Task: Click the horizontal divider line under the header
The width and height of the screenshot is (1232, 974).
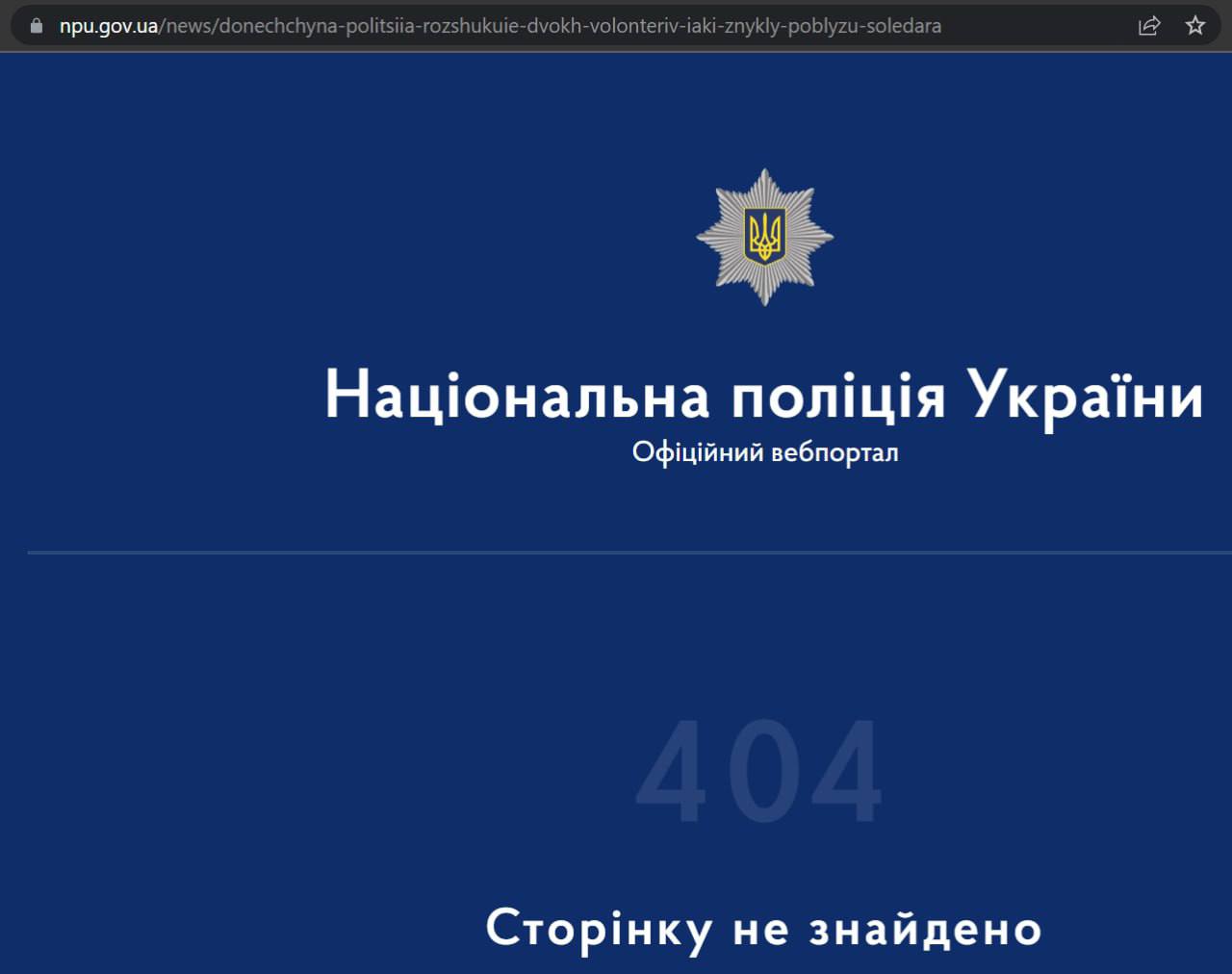Action: 626,551
